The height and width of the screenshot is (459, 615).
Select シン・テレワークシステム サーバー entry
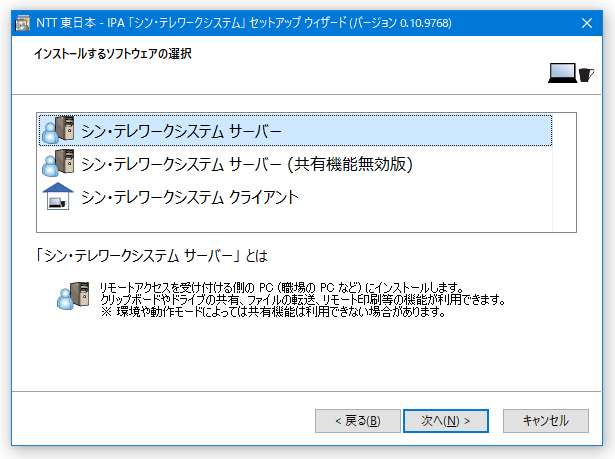point(295,131)
